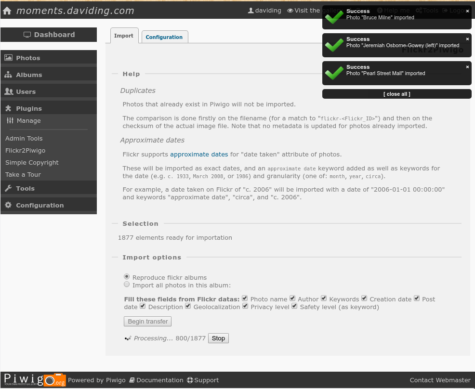Uncheck the Keywords checkbox

coord(324,298)
